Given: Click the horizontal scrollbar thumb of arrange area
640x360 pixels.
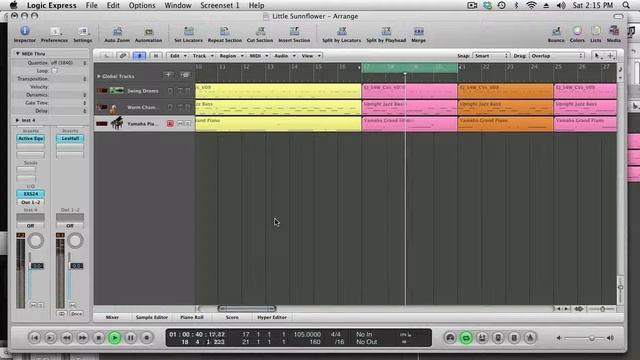Looking at the screenshot, I should tap(247, 309).
